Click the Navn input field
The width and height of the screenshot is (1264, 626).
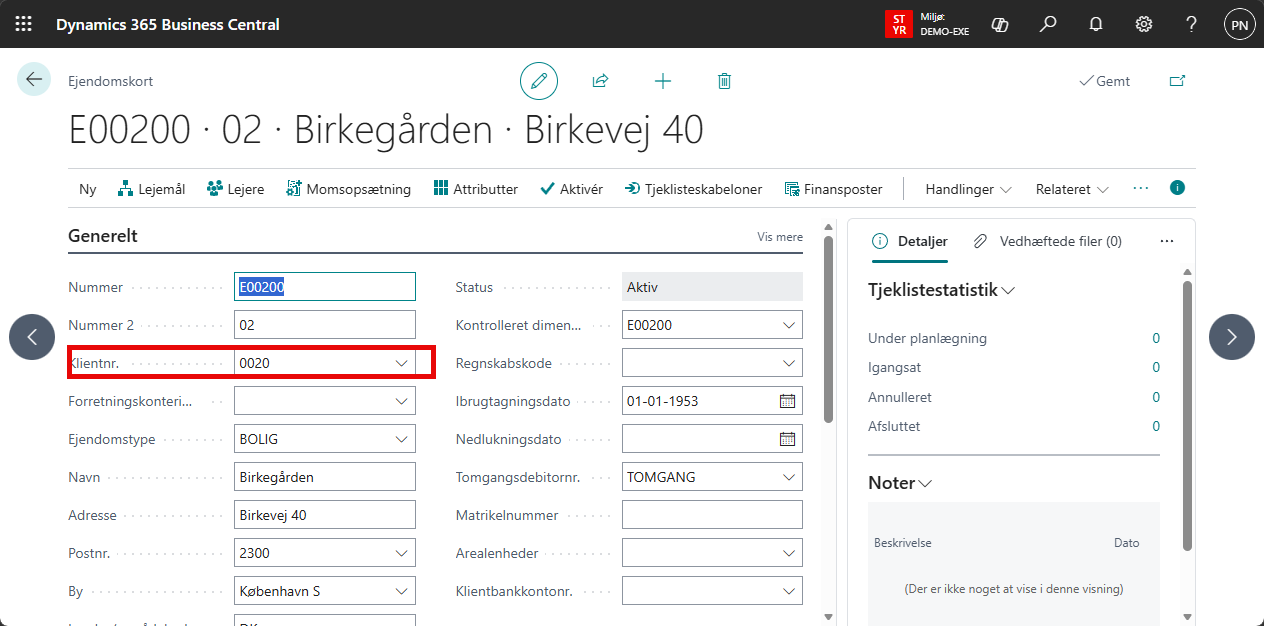click(324, 477)
